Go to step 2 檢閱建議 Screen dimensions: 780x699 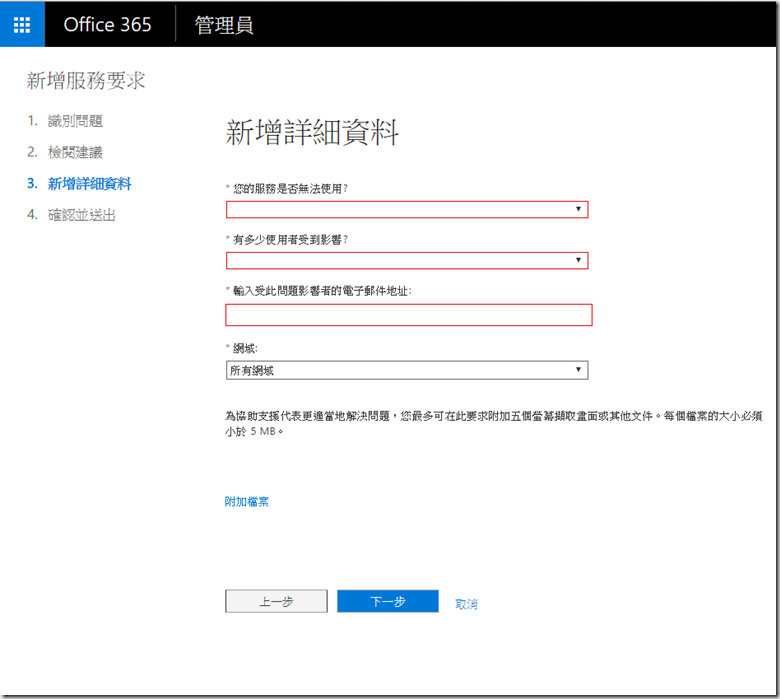click(75, 152)
